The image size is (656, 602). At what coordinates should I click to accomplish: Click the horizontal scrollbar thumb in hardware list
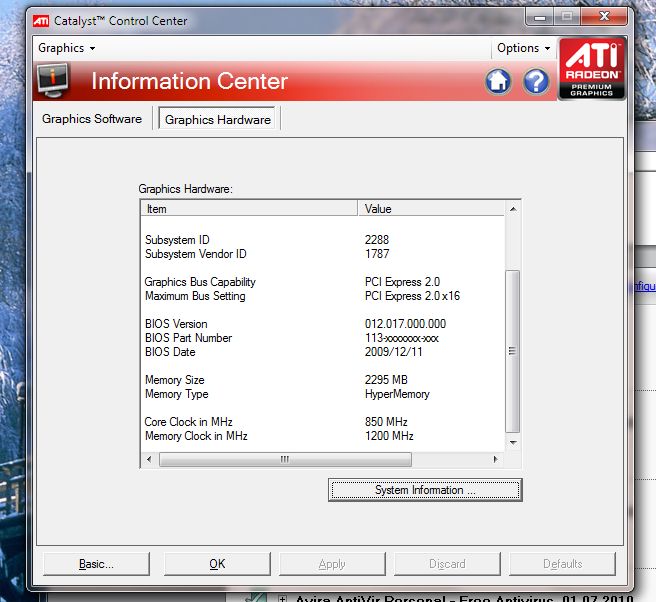click(x=285, y=459)
